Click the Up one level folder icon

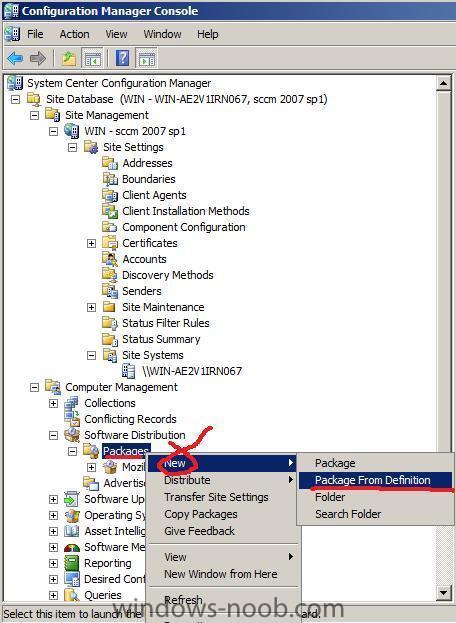coord(69,59)
